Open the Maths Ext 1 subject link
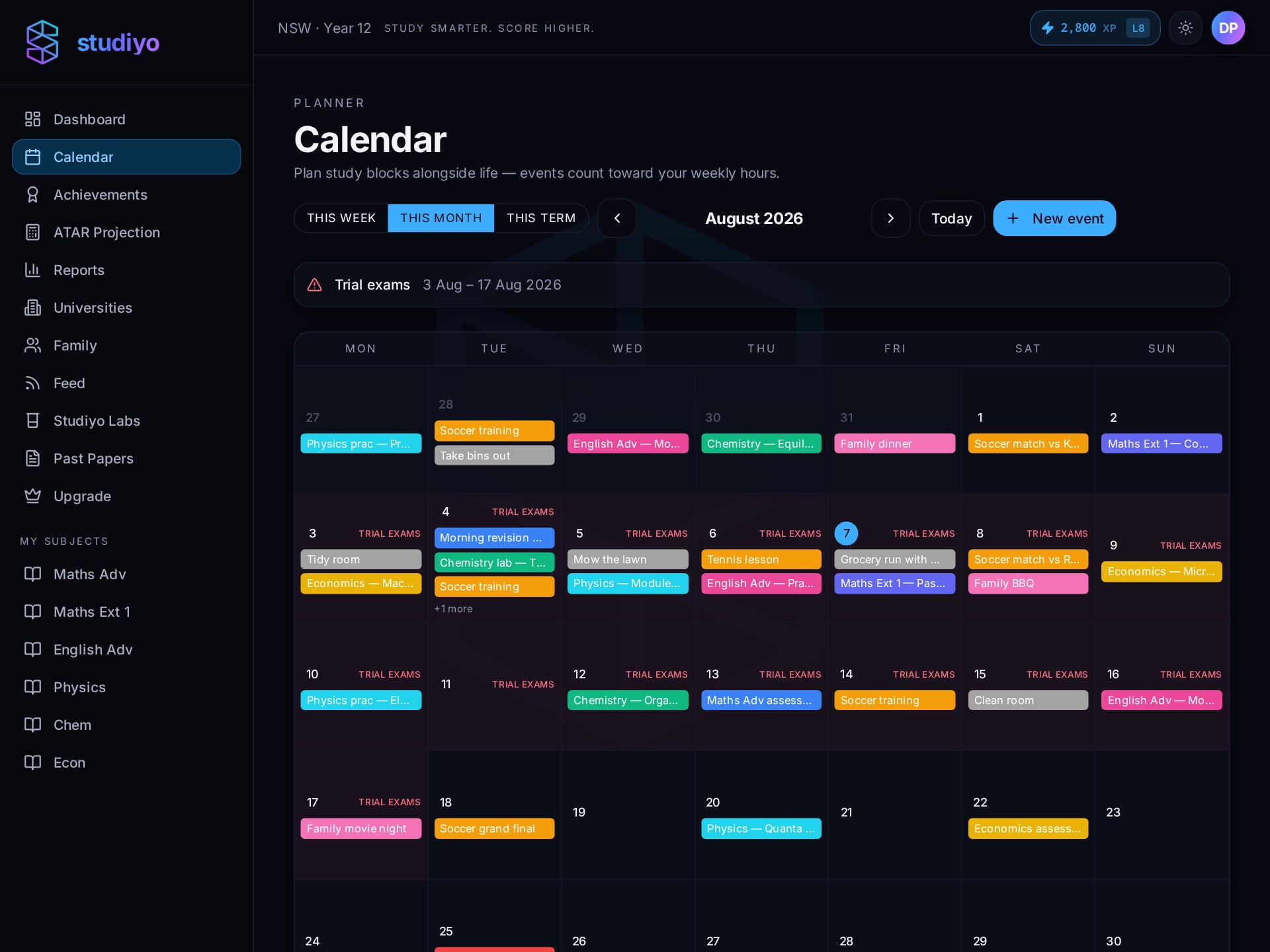This screenshot has height=952, width=1270. click(126, 612)
